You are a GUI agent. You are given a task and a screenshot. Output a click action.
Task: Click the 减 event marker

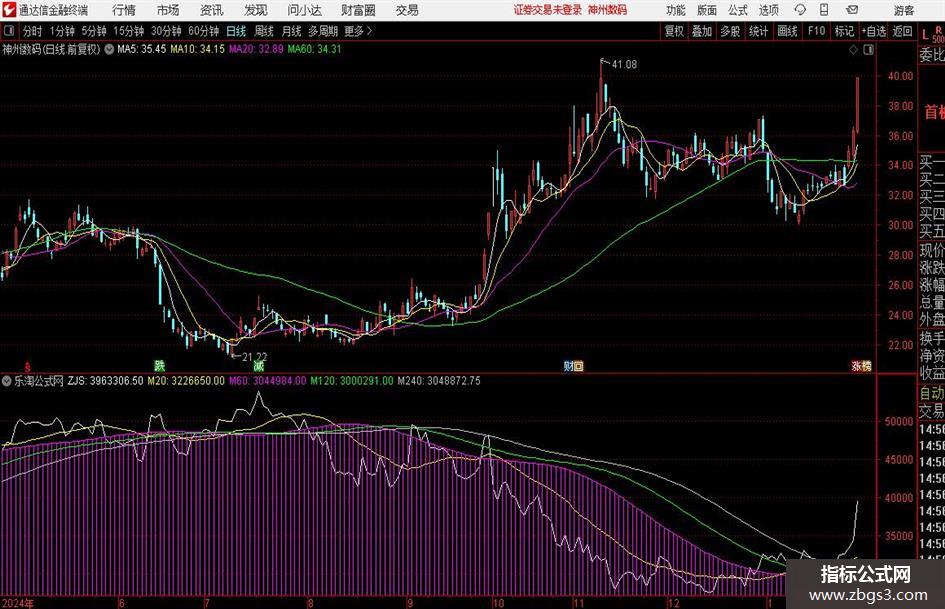pos(259,365)
